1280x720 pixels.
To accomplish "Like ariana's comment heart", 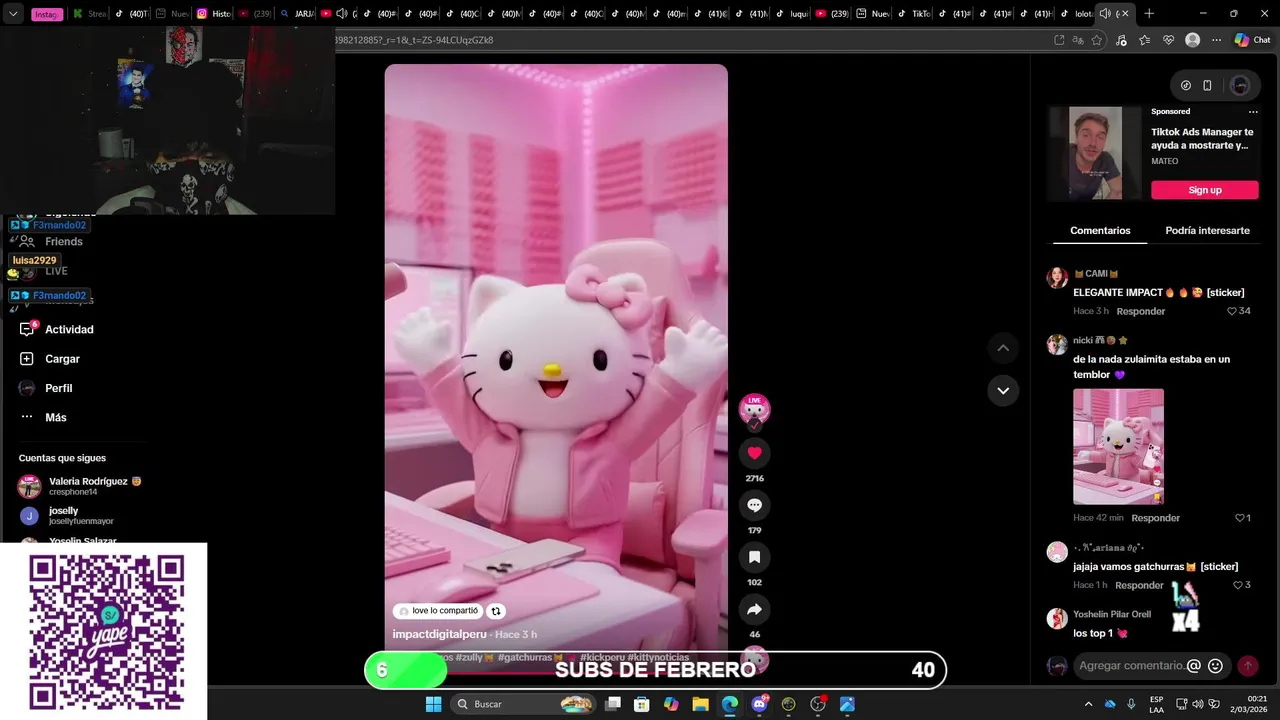I will pyautogui.click(x=1239, y=585).
